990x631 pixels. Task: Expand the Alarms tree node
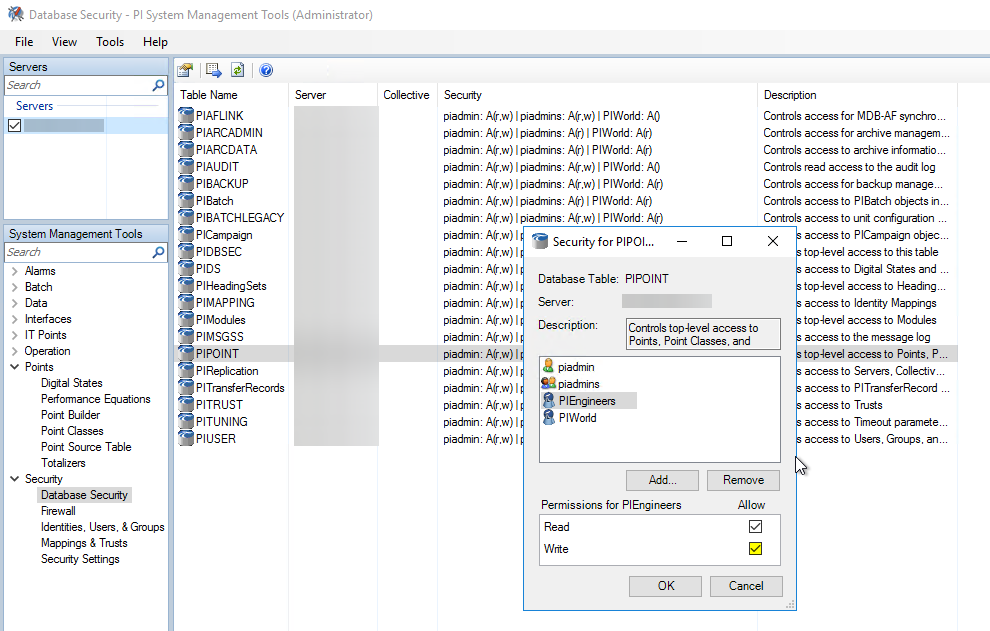[14, 271]
